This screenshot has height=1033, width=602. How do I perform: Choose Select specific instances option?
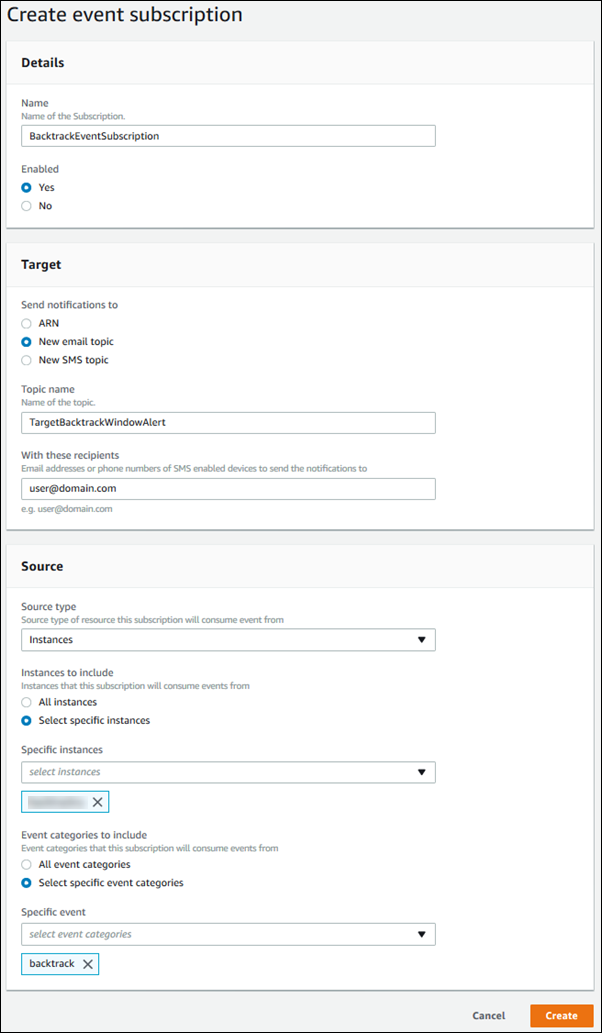(25, 720)
